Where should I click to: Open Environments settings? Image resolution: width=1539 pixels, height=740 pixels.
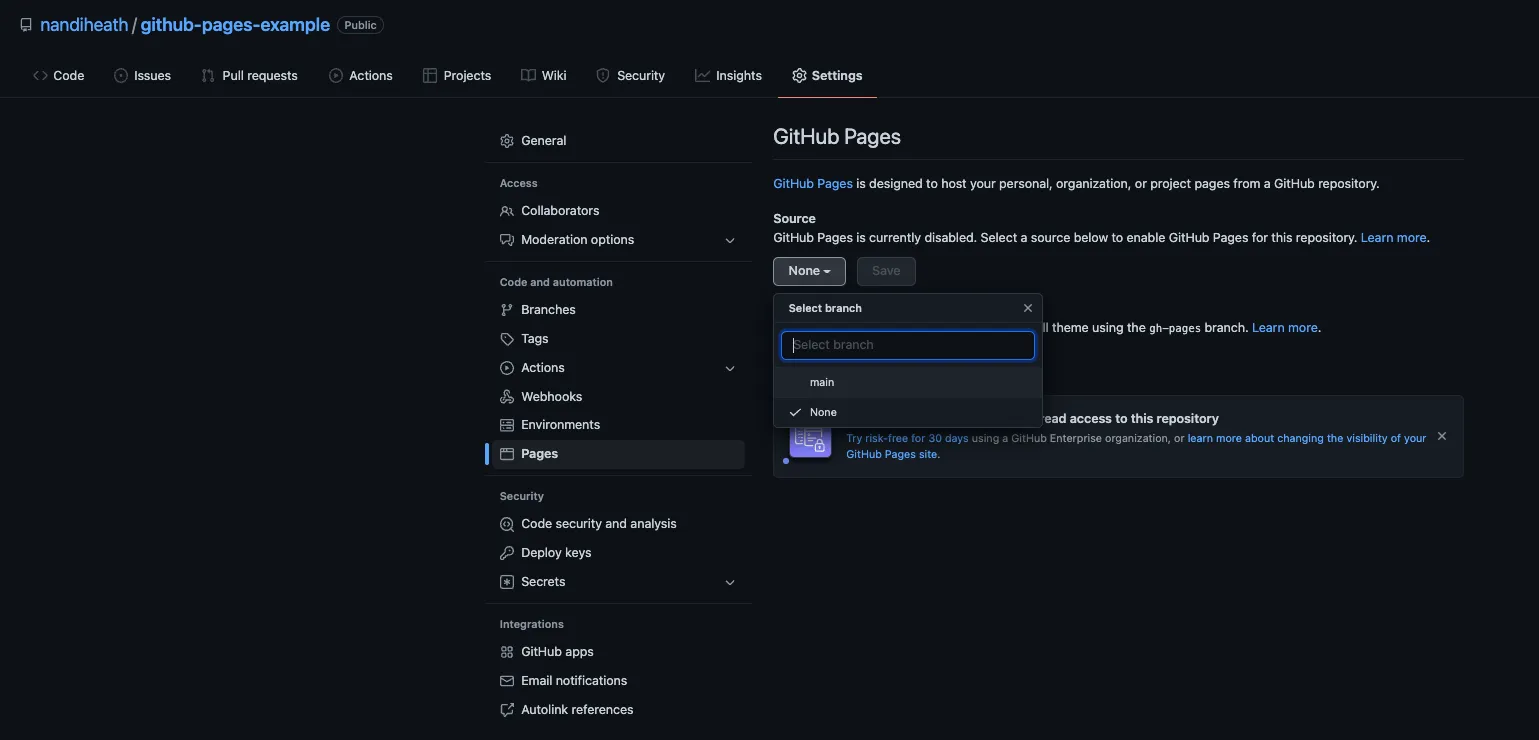(560, 424)
